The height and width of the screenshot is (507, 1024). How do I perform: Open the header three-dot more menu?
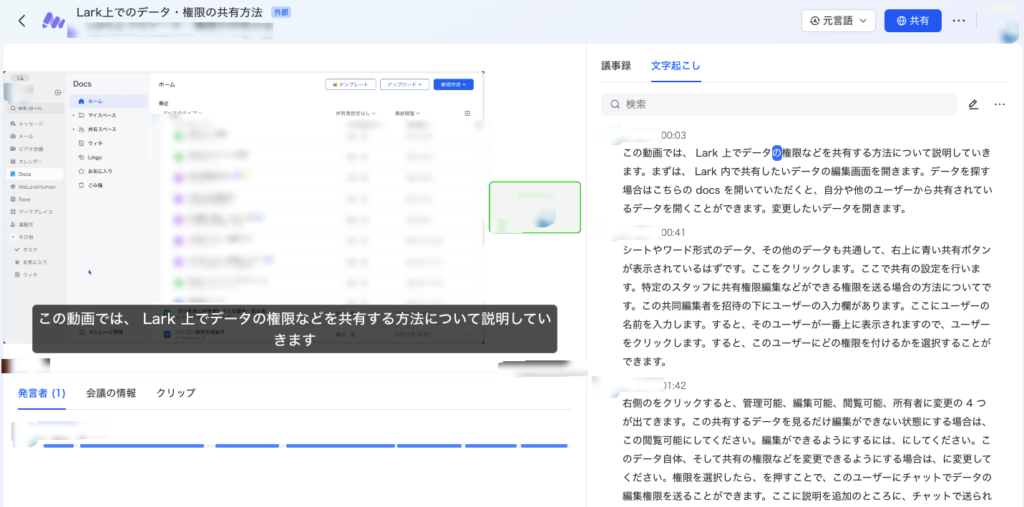959,21
